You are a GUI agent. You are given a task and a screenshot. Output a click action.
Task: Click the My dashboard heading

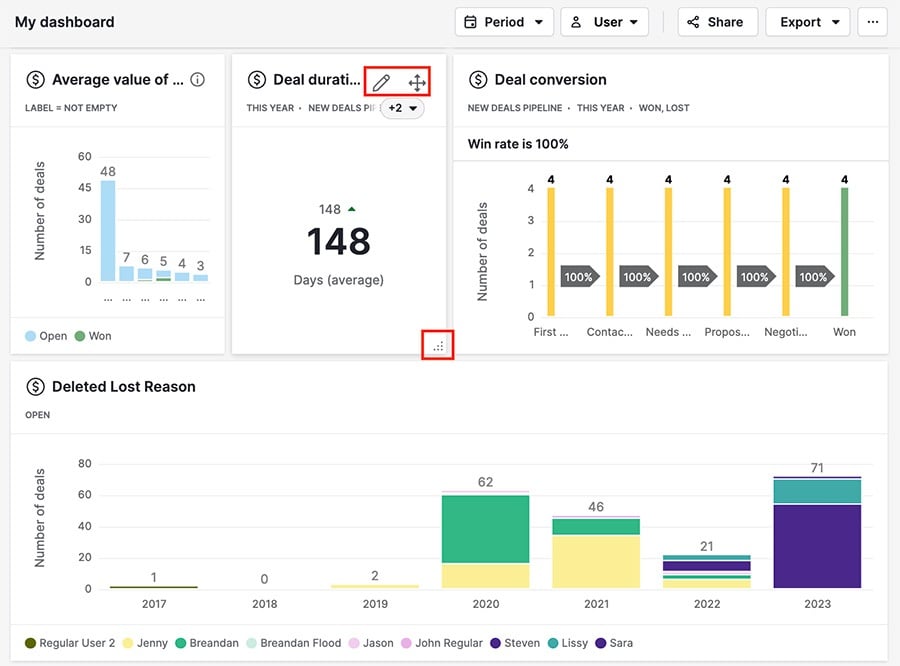(64, 21)
